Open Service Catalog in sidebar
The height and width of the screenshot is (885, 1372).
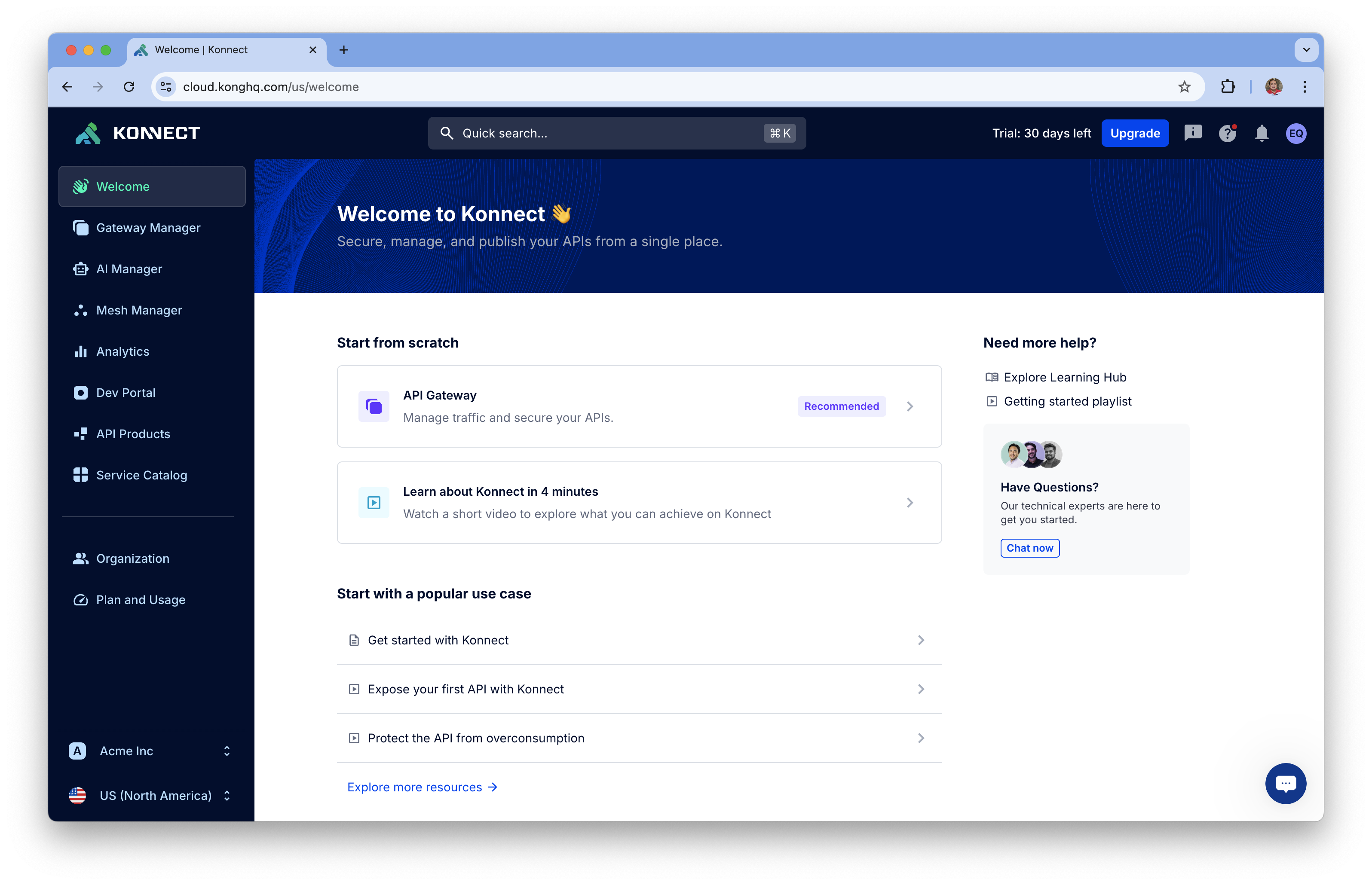[x=152, y=475]
